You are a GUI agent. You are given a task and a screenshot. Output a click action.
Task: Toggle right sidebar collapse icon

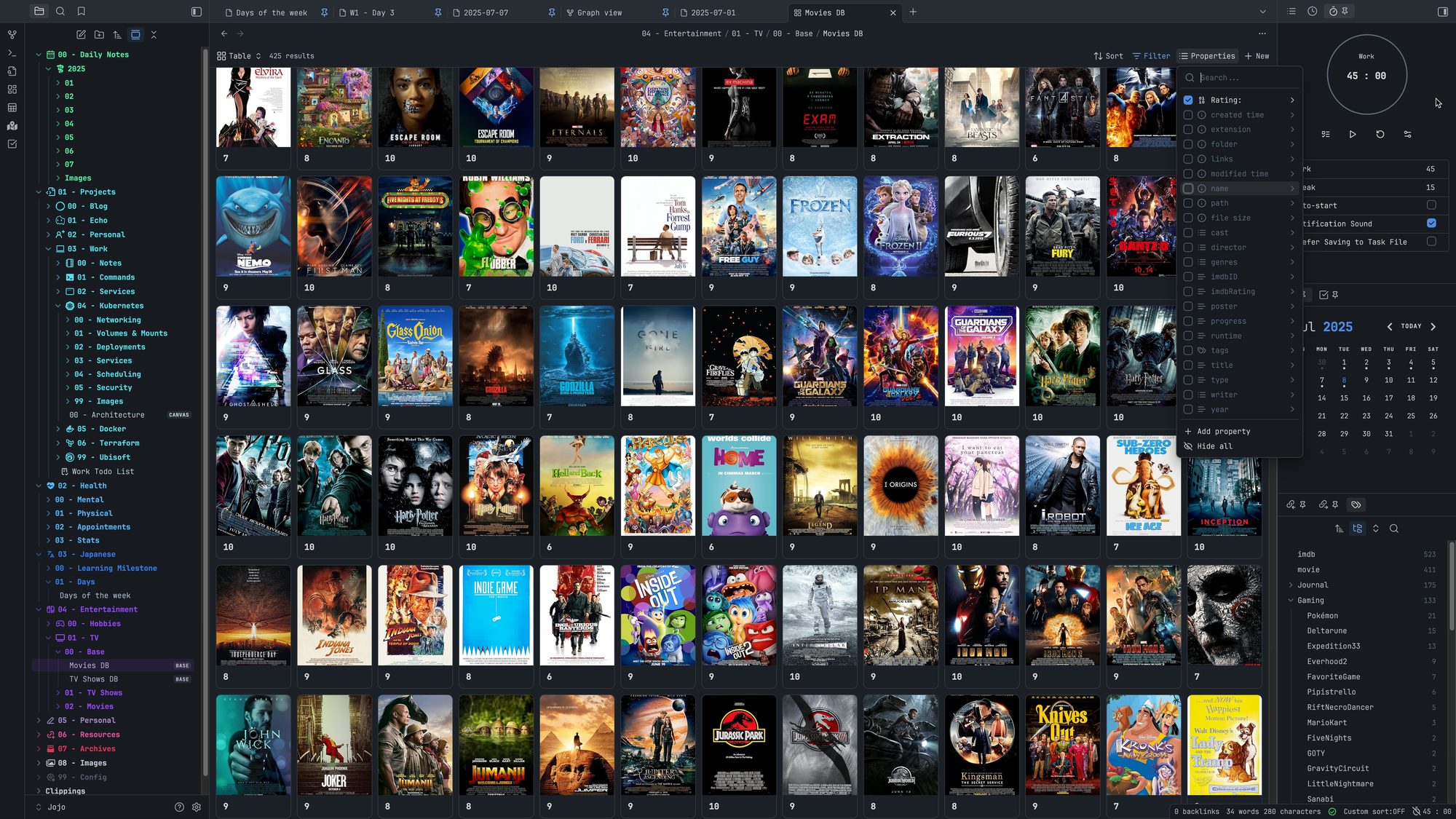tap(1443, 12)
